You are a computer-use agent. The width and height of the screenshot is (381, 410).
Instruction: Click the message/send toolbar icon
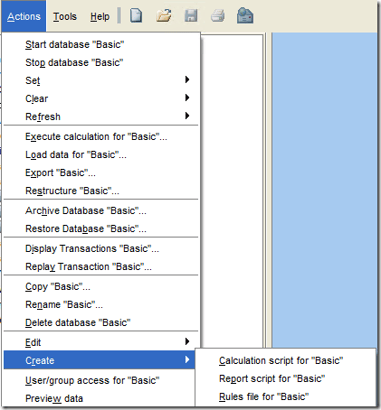pyautogui.click(x=245, y=16)
